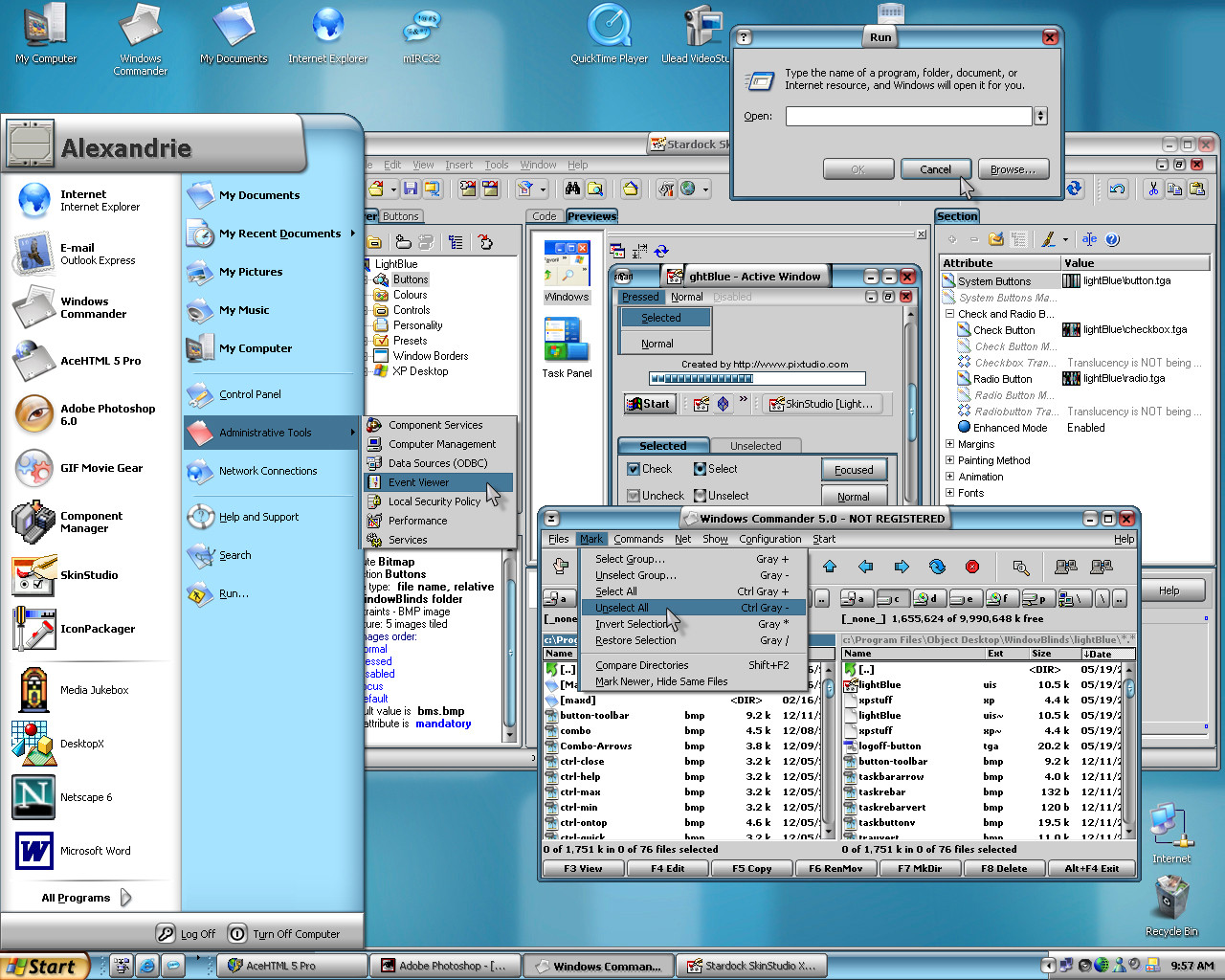Click the Task Panel preview thumbnail
1225x980 pixels.
[567, 348]
